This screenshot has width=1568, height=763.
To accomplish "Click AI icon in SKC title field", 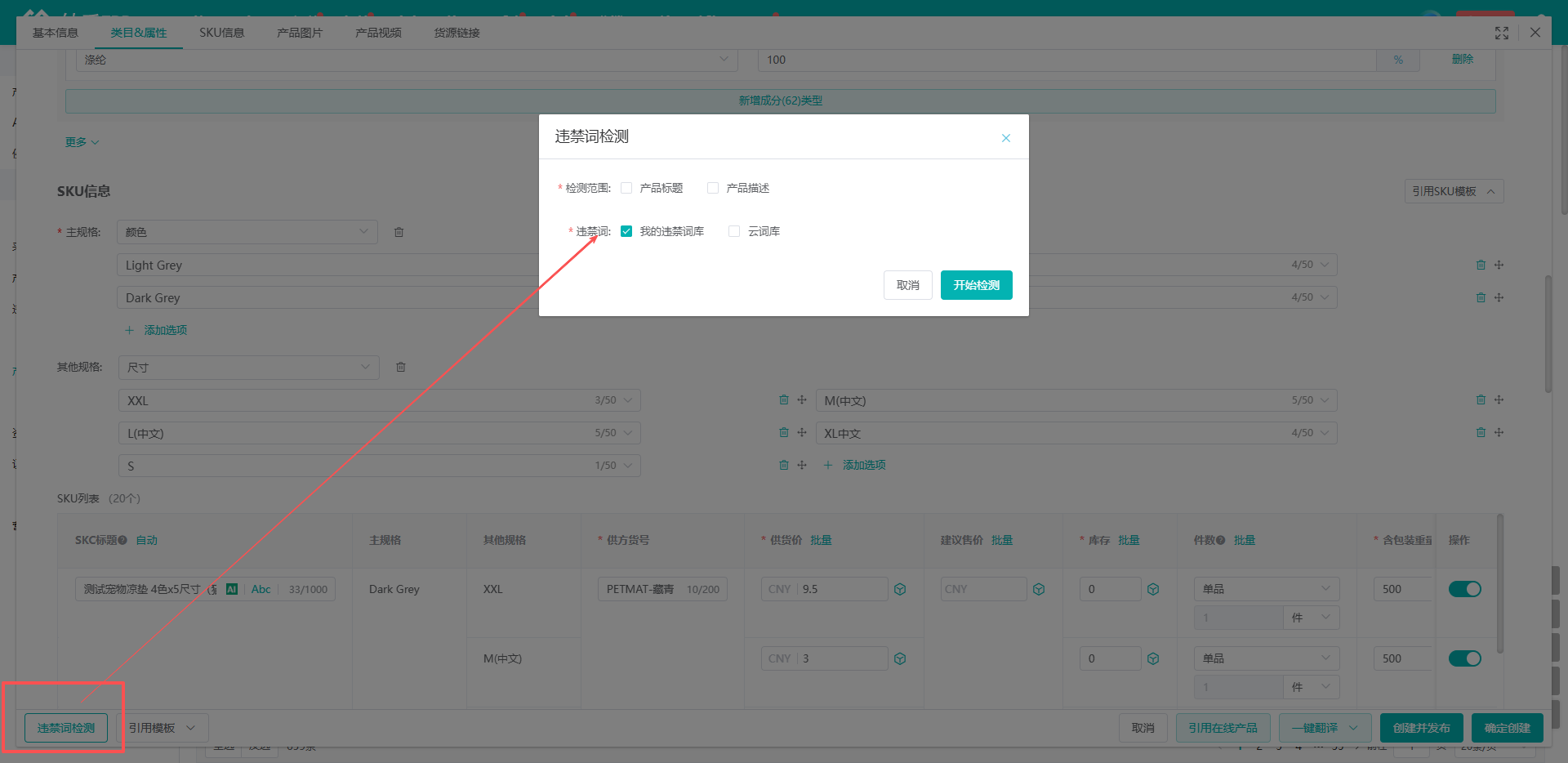I will click(x=232, y=589).
